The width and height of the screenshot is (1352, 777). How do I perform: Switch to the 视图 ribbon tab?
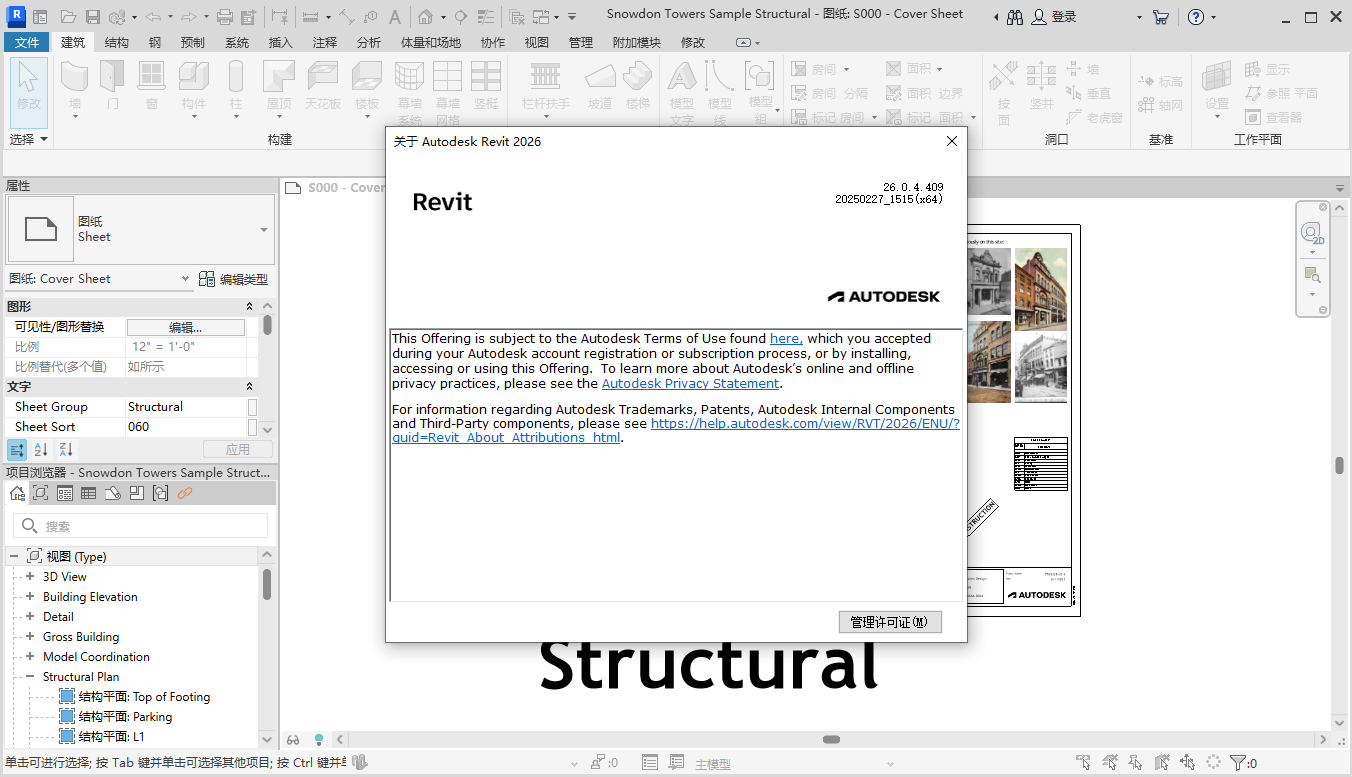[x=537, y=42]
